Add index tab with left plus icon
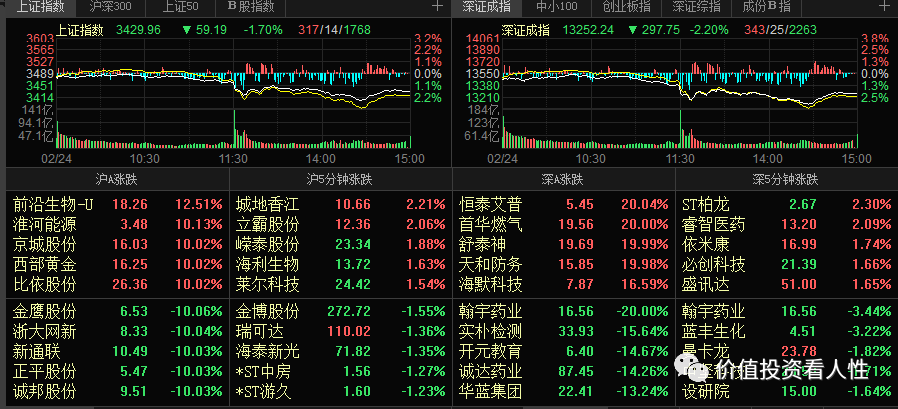 coord(437,6)
